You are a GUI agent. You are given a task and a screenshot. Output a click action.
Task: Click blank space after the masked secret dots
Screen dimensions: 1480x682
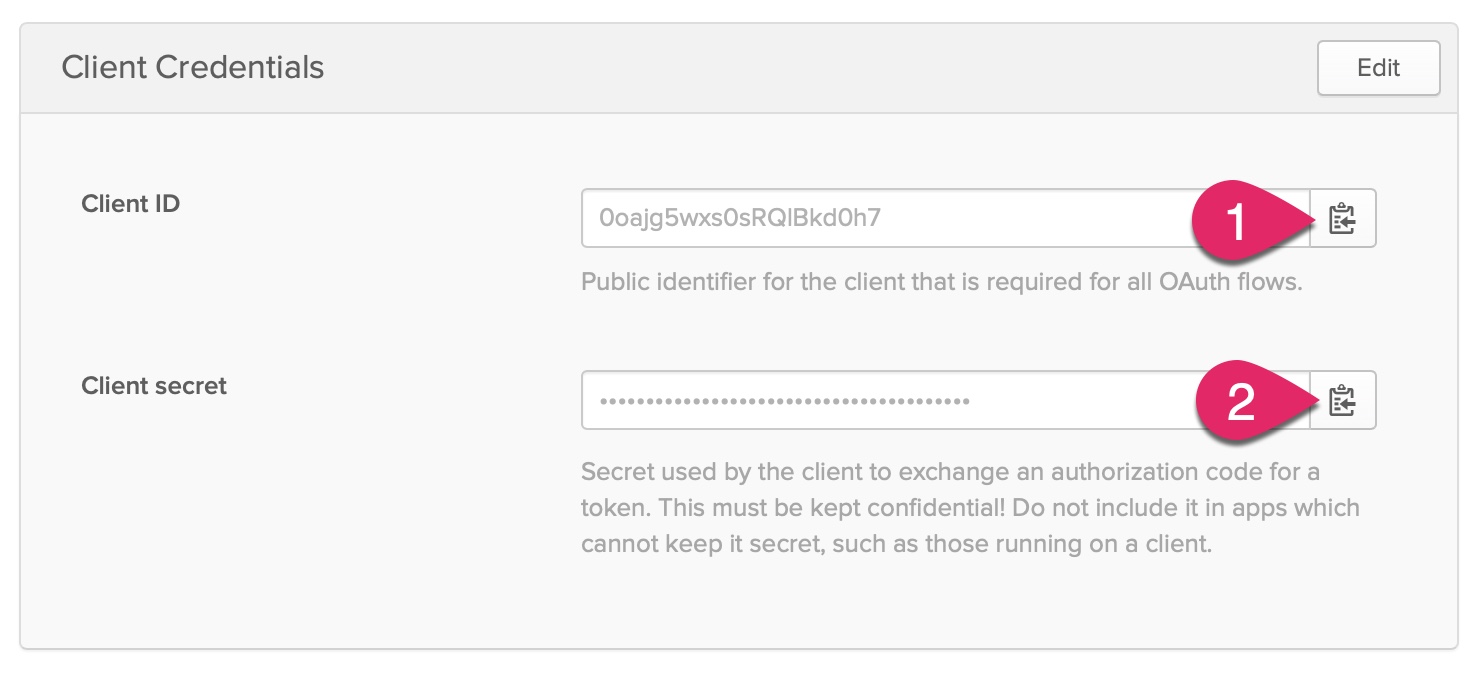coord(1080,402)
